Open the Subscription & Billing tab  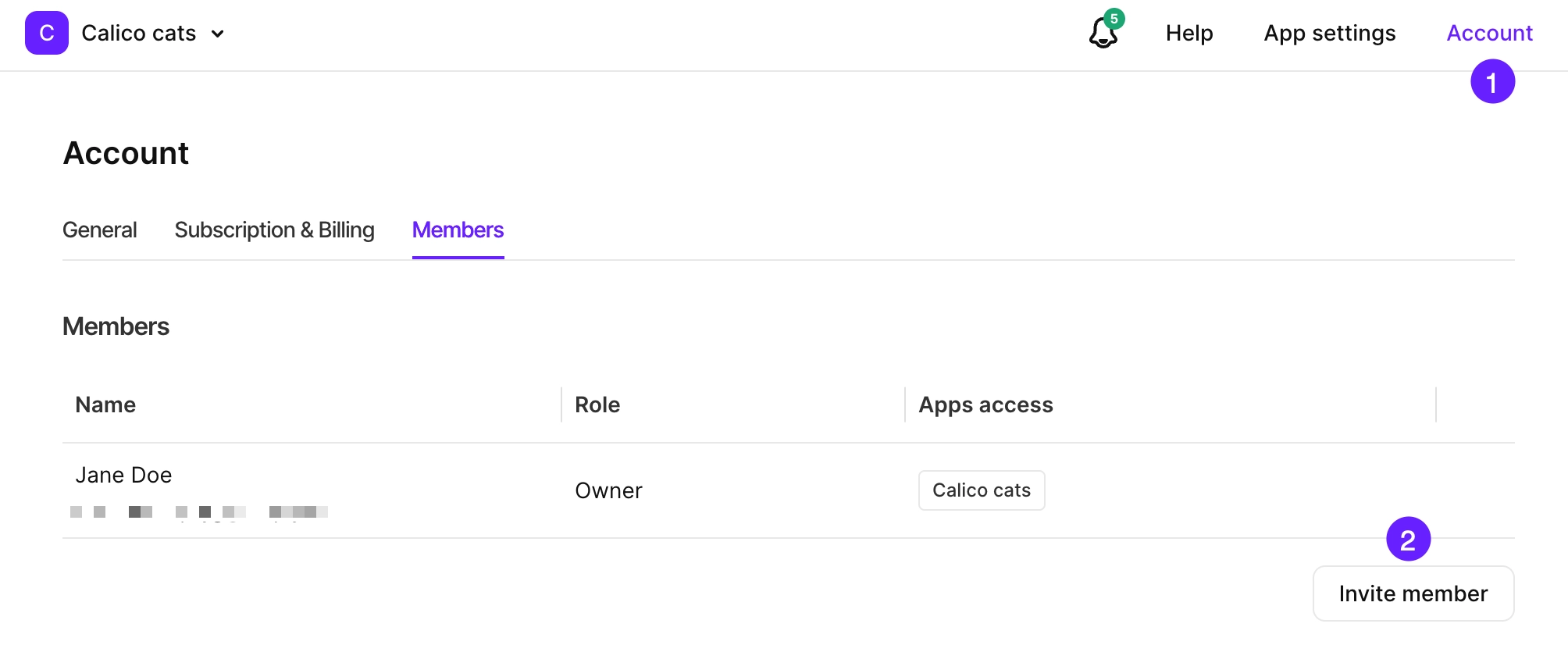tap(274, 230)
